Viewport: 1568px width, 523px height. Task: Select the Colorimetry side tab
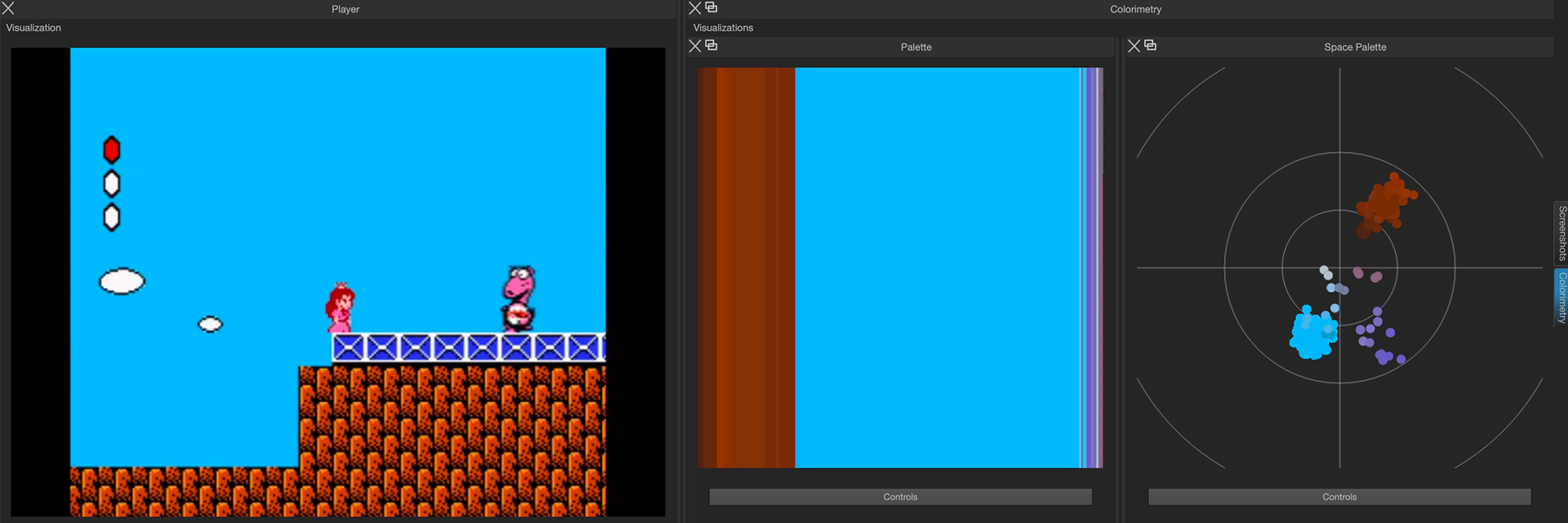click(1561, 297)
